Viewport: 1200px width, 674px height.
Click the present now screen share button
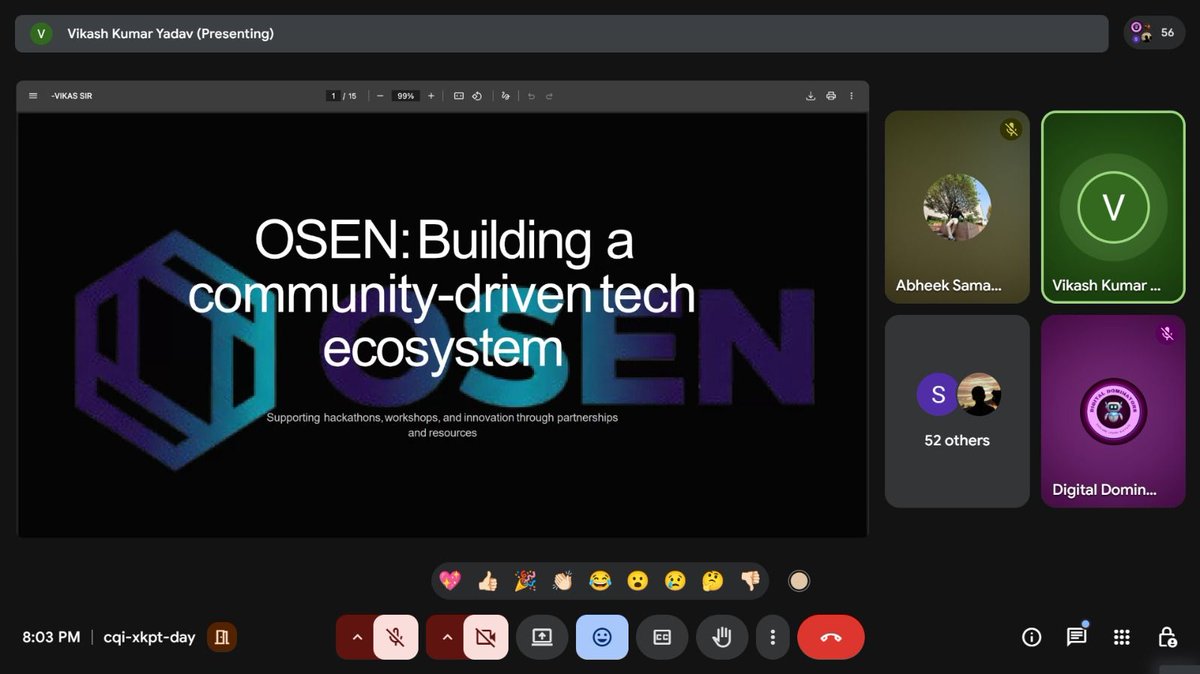click(x=542, y=637)
